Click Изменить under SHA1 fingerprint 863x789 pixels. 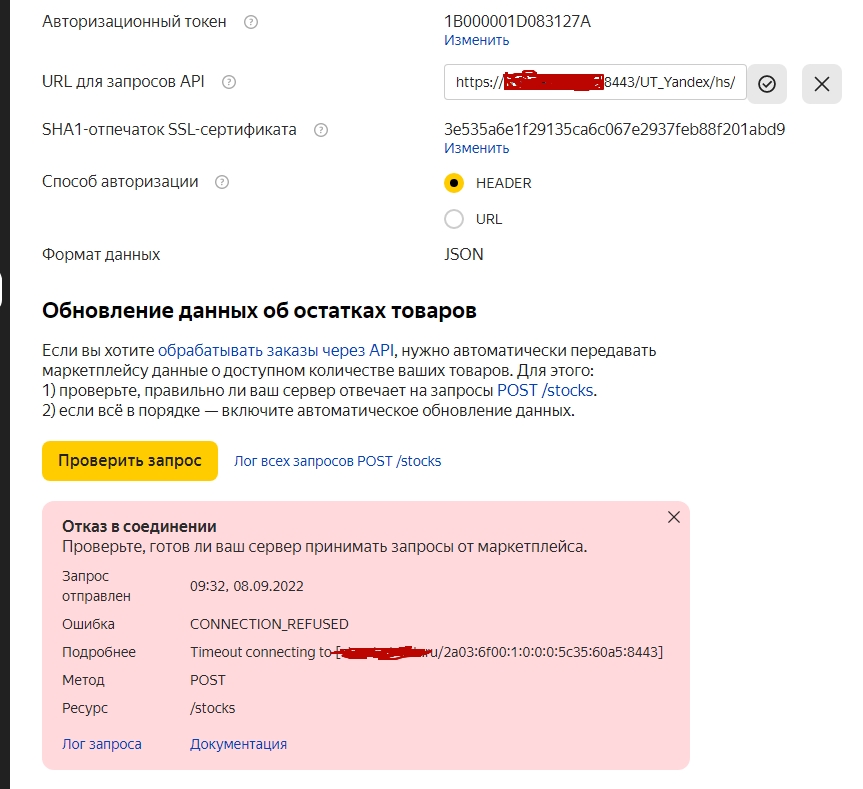click(x=477, y=148)
